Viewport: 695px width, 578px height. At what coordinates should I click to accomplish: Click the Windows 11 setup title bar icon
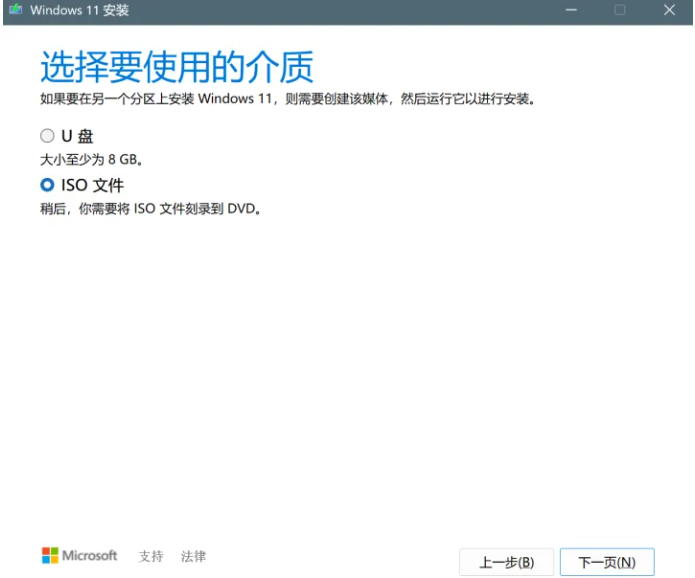(x=16, y=9)
